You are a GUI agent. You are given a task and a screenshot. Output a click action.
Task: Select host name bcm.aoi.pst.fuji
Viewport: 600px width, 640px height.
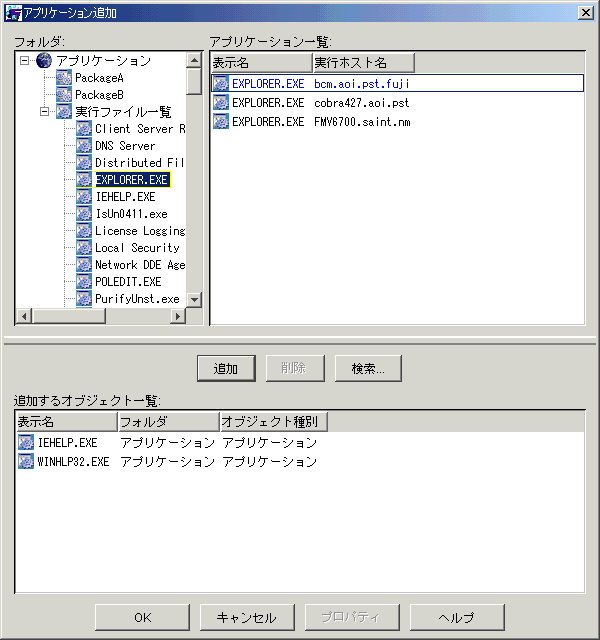click(x=362, y=84)
